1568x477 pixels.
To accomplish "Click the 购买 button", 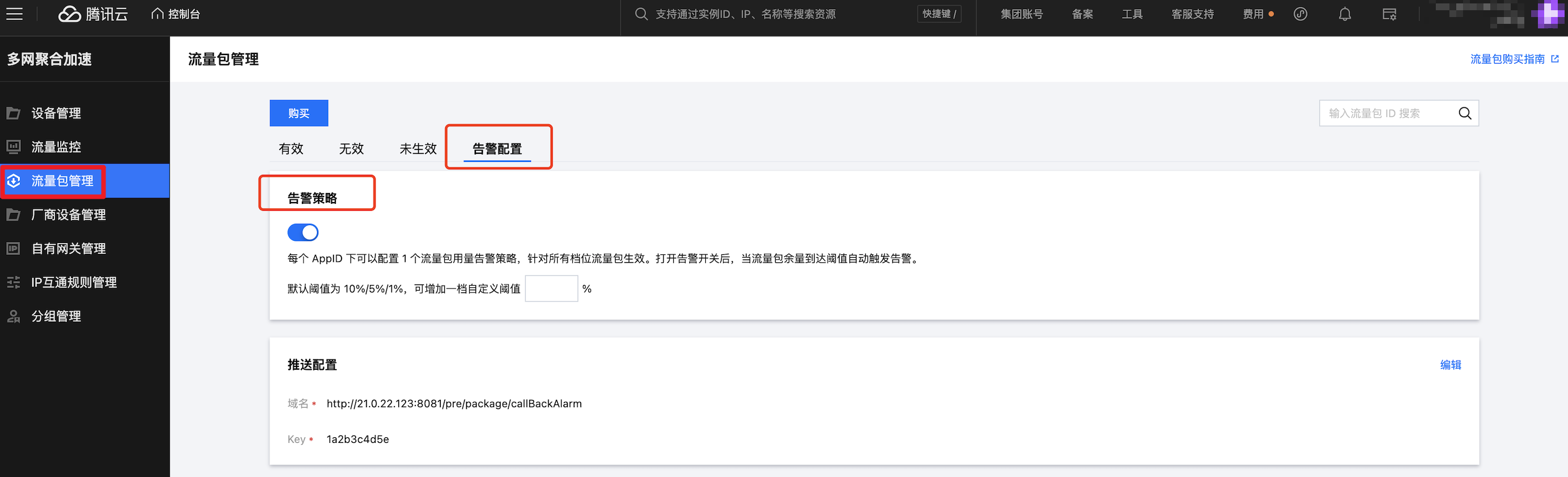I will pos(299,114).
